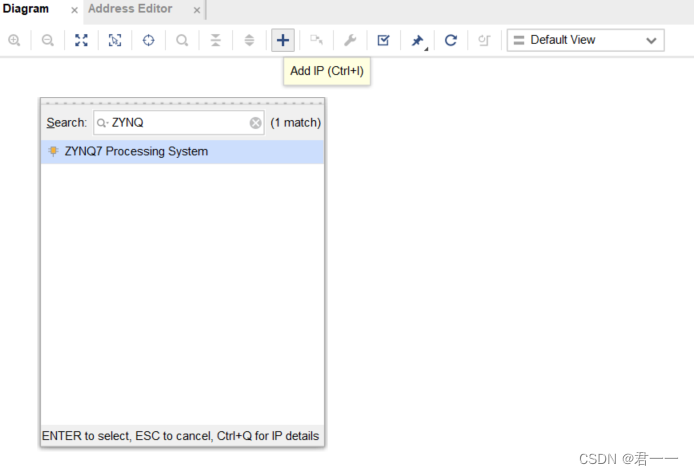Image resolution: width=694 pixels, height=475 pixels.
Task: Click the Collapse All icon
Action: 216,40
